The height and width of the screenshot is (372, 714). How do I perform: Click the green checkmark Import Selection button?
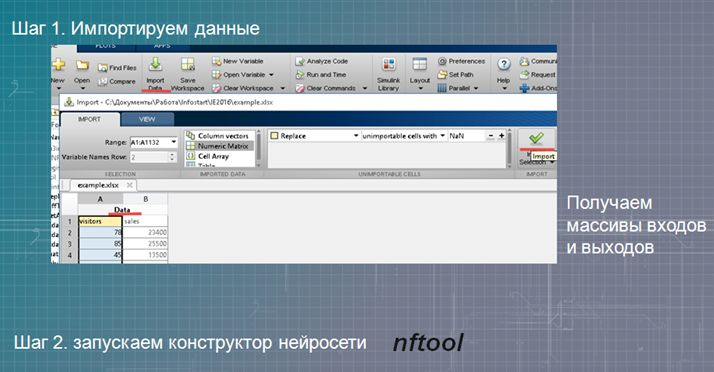point(536,138)
